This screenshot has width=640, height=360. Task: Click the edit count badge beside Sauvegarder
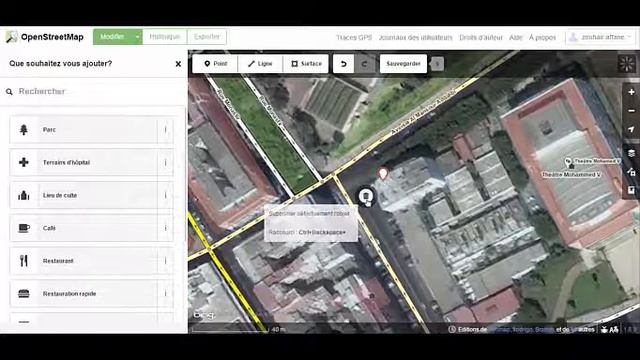[x=437, y=64]
